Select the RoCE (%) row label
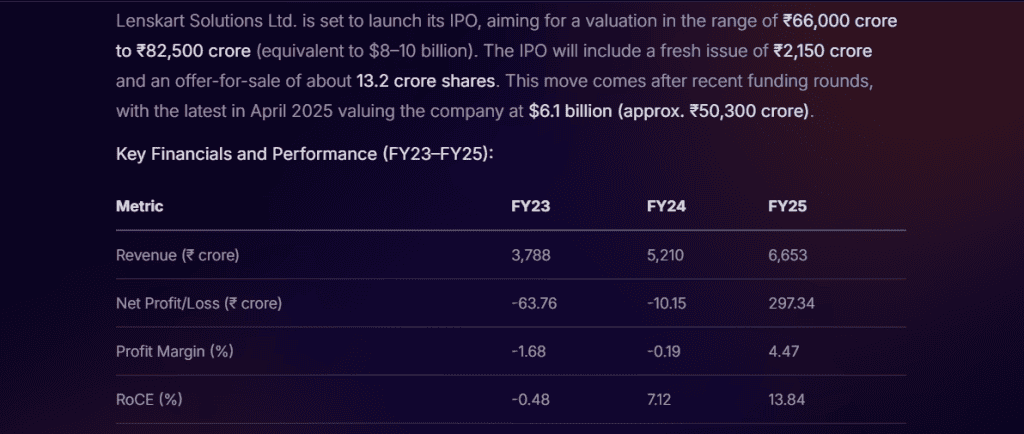The height and width of the screenshot is (434, 1024). 150,399
